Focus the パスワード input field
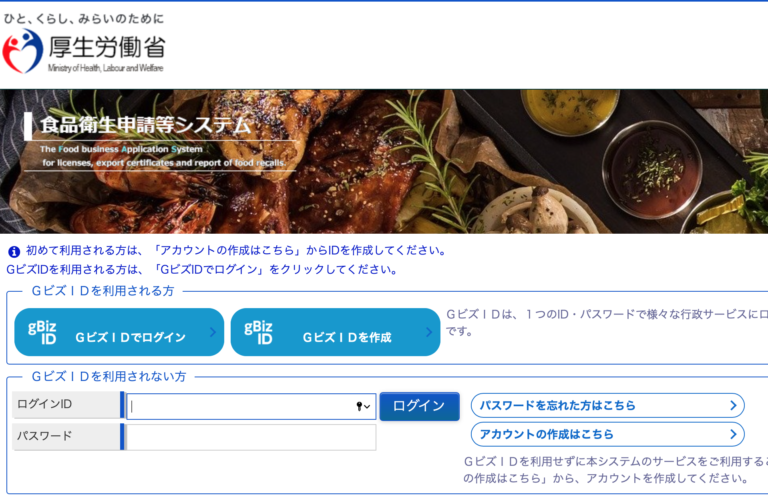This screenshot has width=768, height=497. [x=251, y=437]
